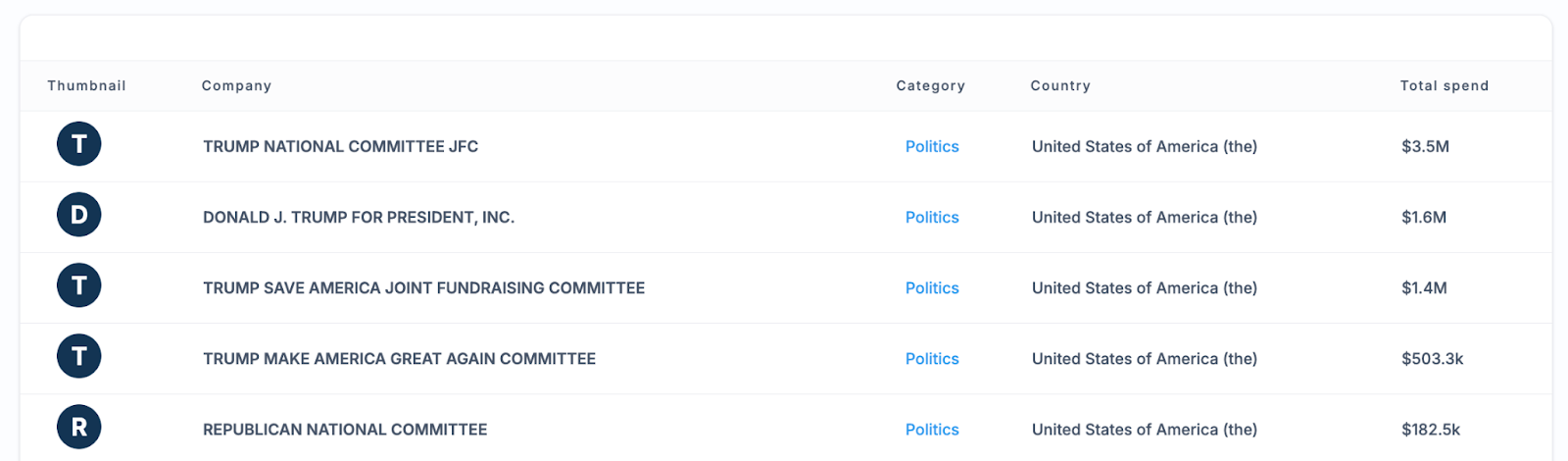Click T avatar of Trump Save America row

click(79, 285)
